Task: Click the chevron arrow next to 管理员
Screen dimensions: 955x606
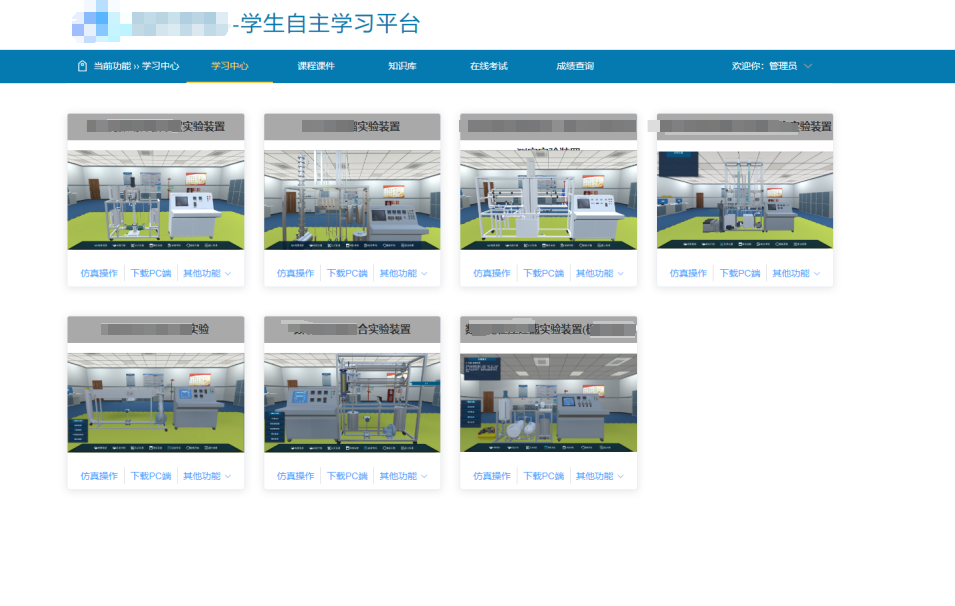Action: coord(808,66)
